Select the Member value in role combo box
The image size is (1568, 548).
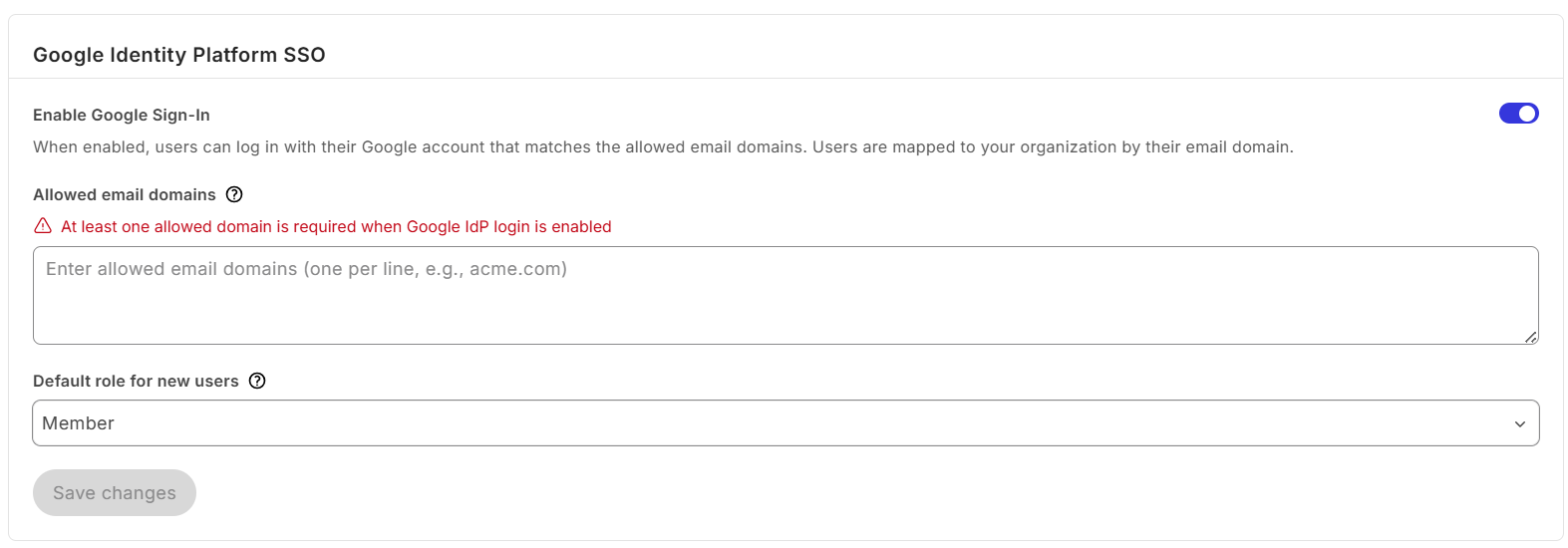click(79, 423)
